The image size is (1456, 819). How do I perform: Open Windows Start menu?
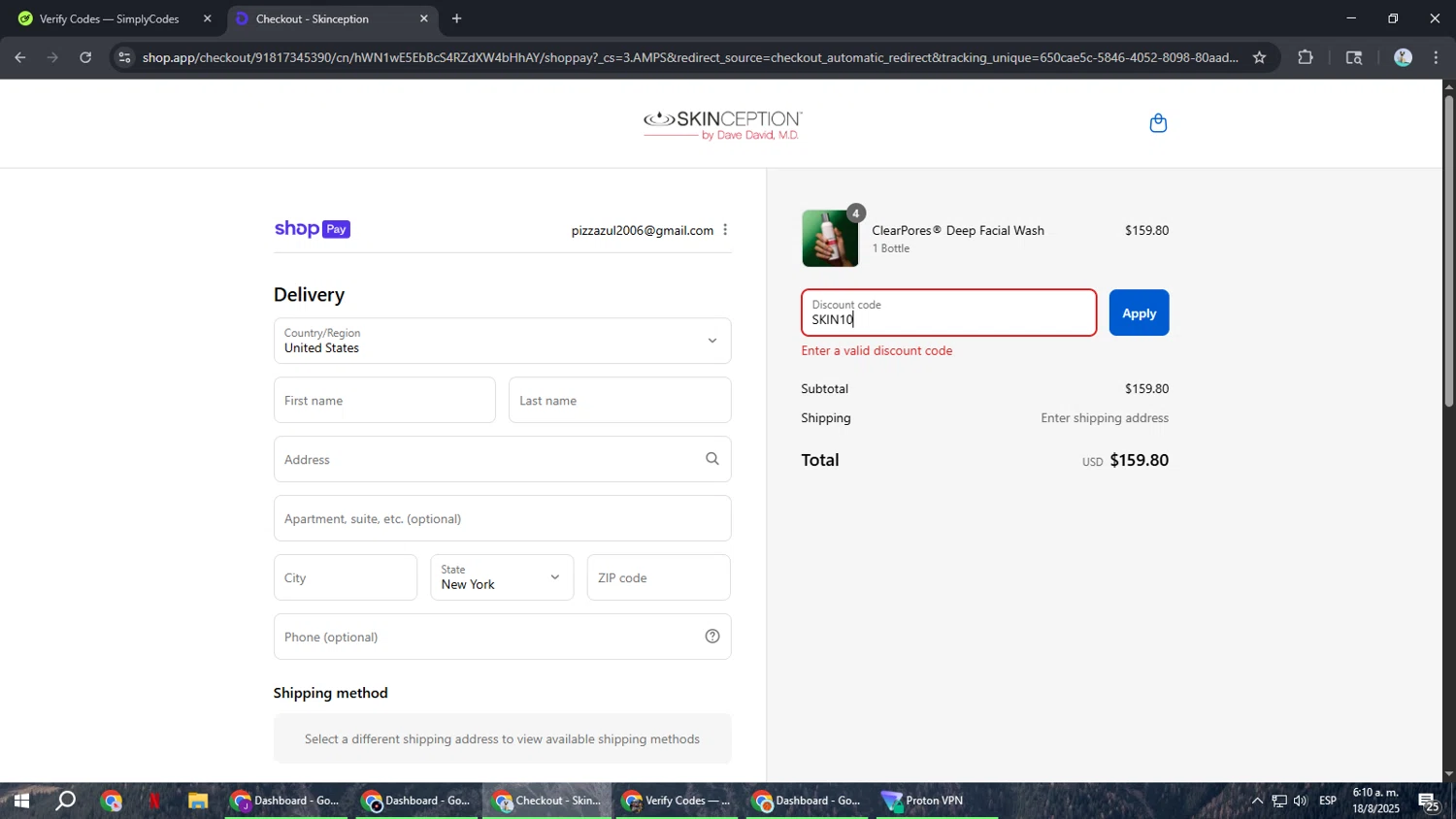point(20,801)
